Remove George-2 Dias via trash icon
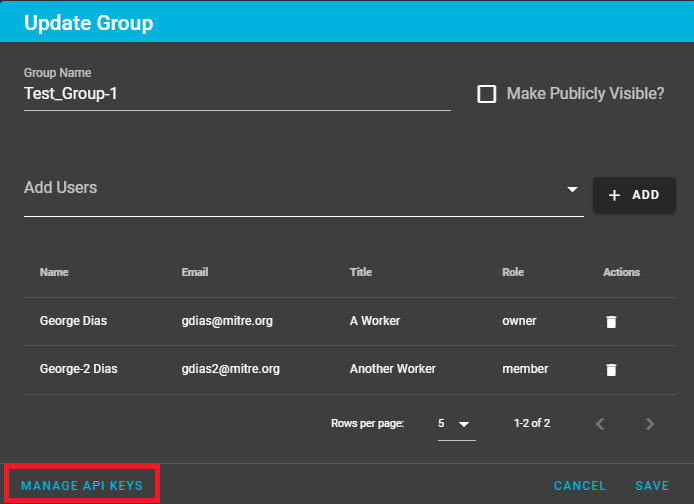 tap(611, 369)
